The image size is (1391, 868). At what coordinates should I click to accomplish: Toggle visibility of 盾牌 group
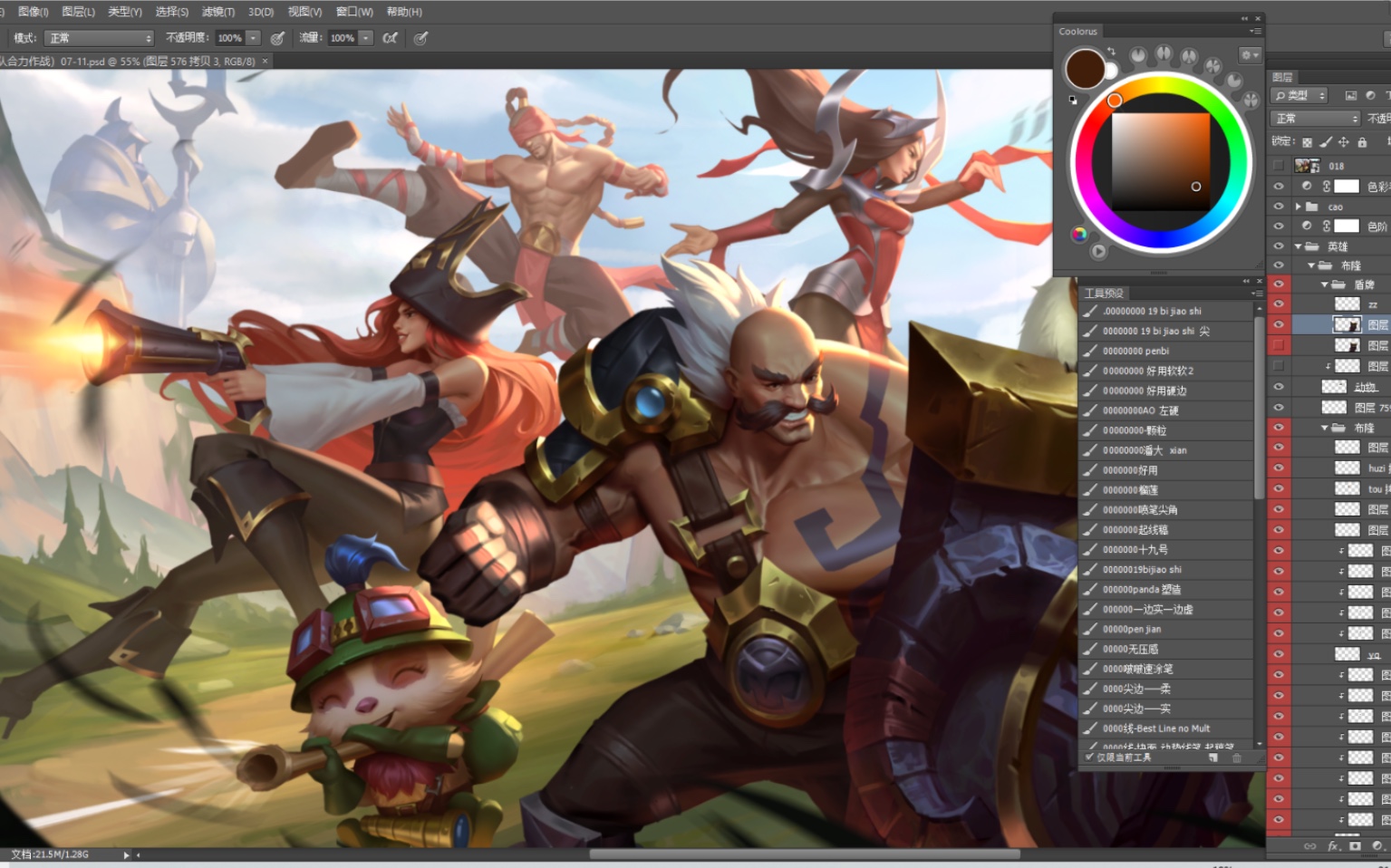pyautogui.click(x=1278, y=285)
